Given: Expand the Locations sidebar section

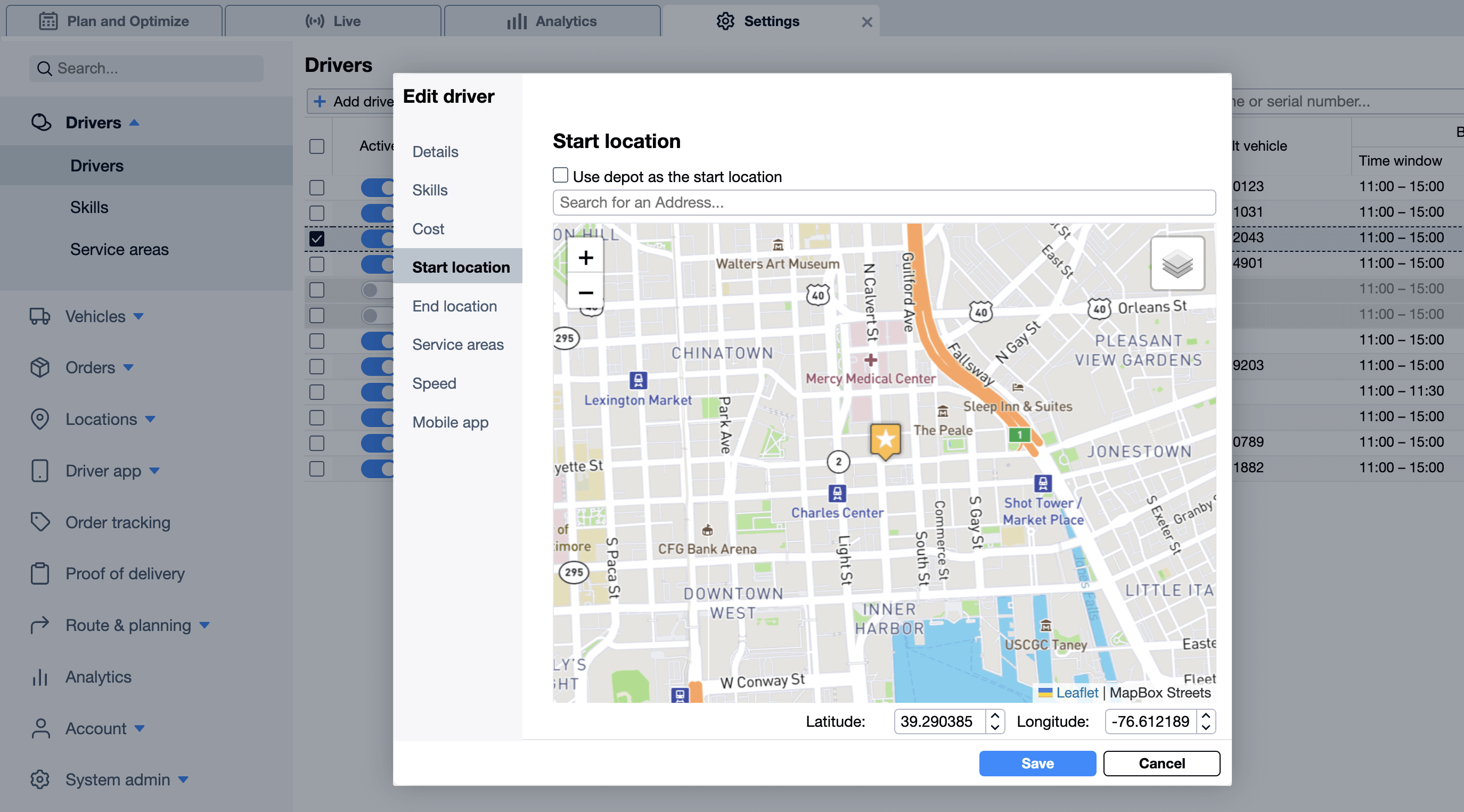Looking at the screenshot, I should coord(101,419).
